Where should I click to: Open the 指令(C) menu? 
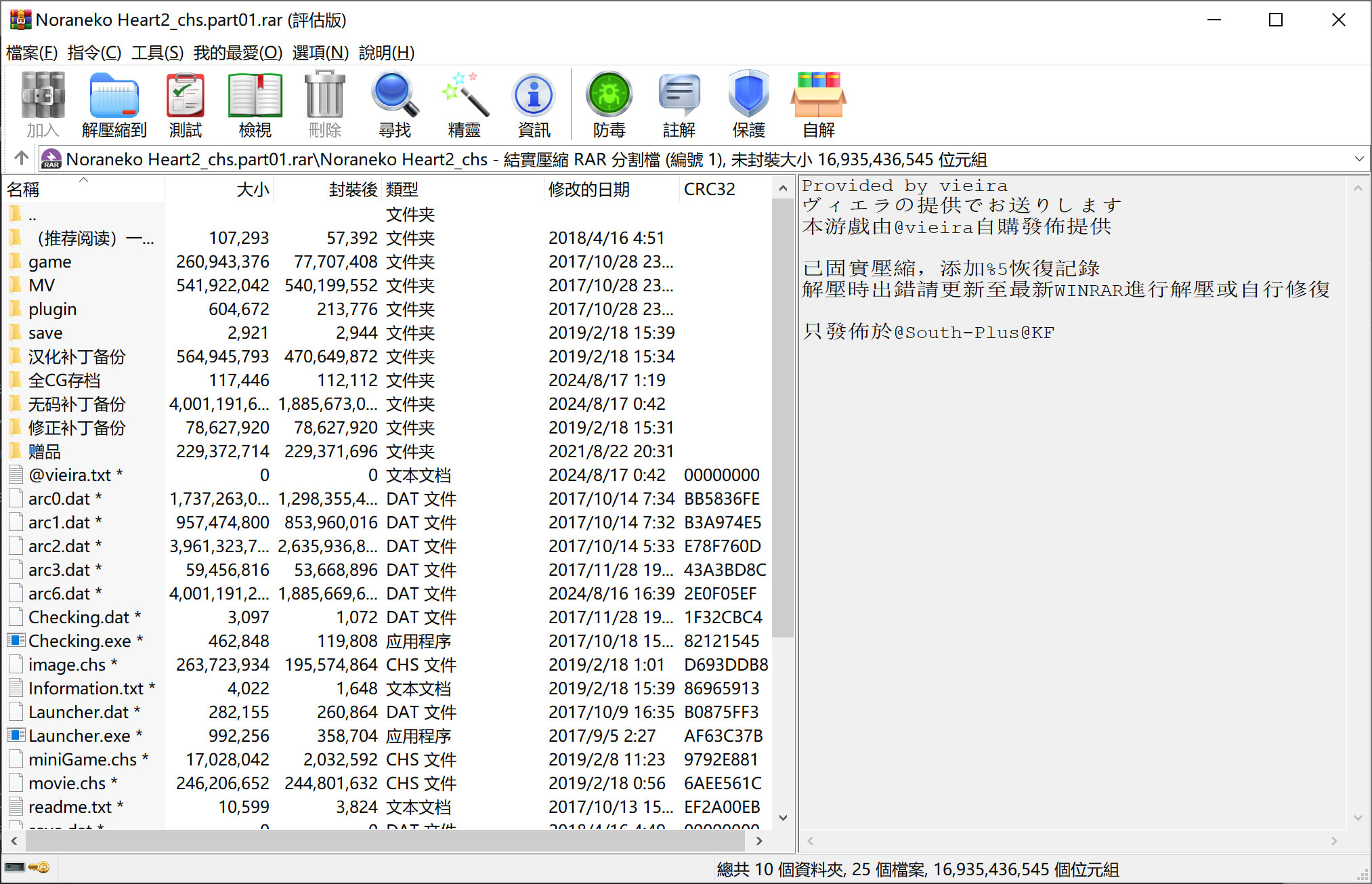click(x=94, y=52)
